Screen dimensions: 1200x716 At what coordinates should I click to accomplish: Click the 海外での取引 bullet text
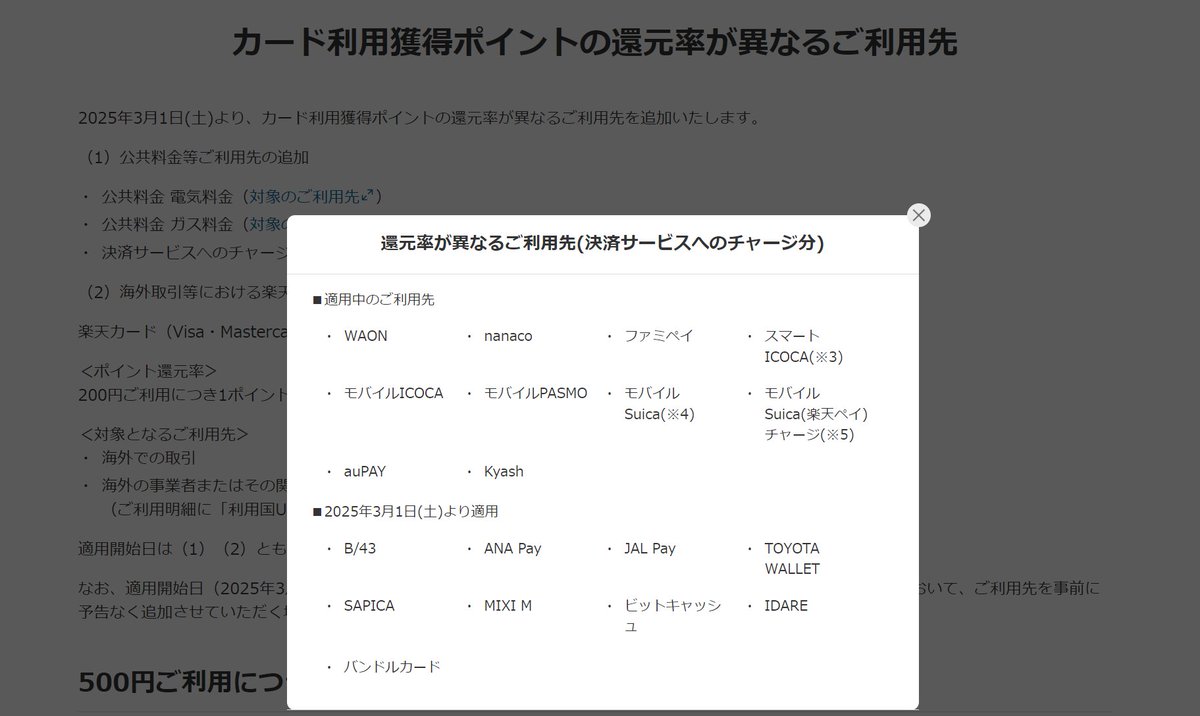coord(149,457)
